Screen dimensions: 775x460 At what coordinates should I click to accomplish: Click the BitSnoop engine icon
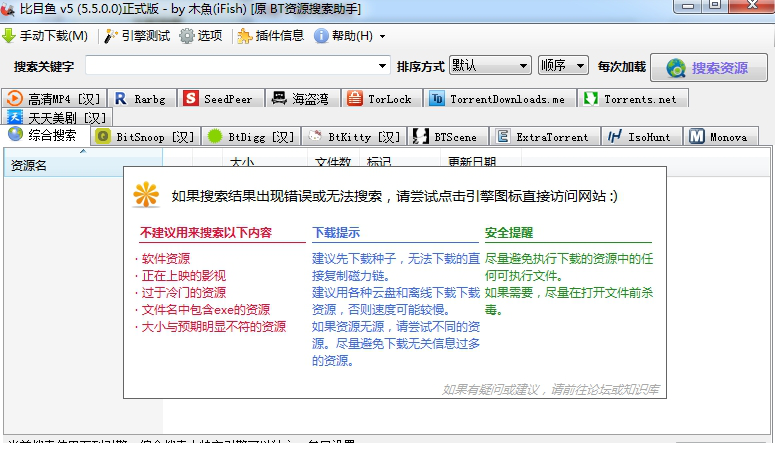pos(103,136)
